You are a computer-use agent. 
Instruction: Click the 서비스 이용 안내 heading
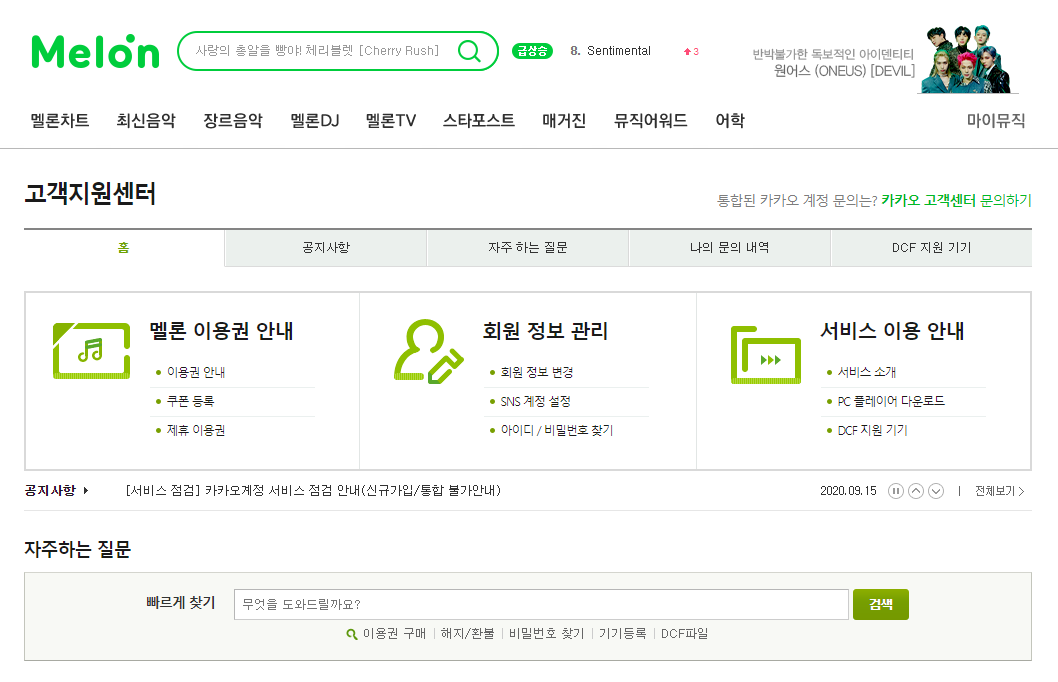892,331
